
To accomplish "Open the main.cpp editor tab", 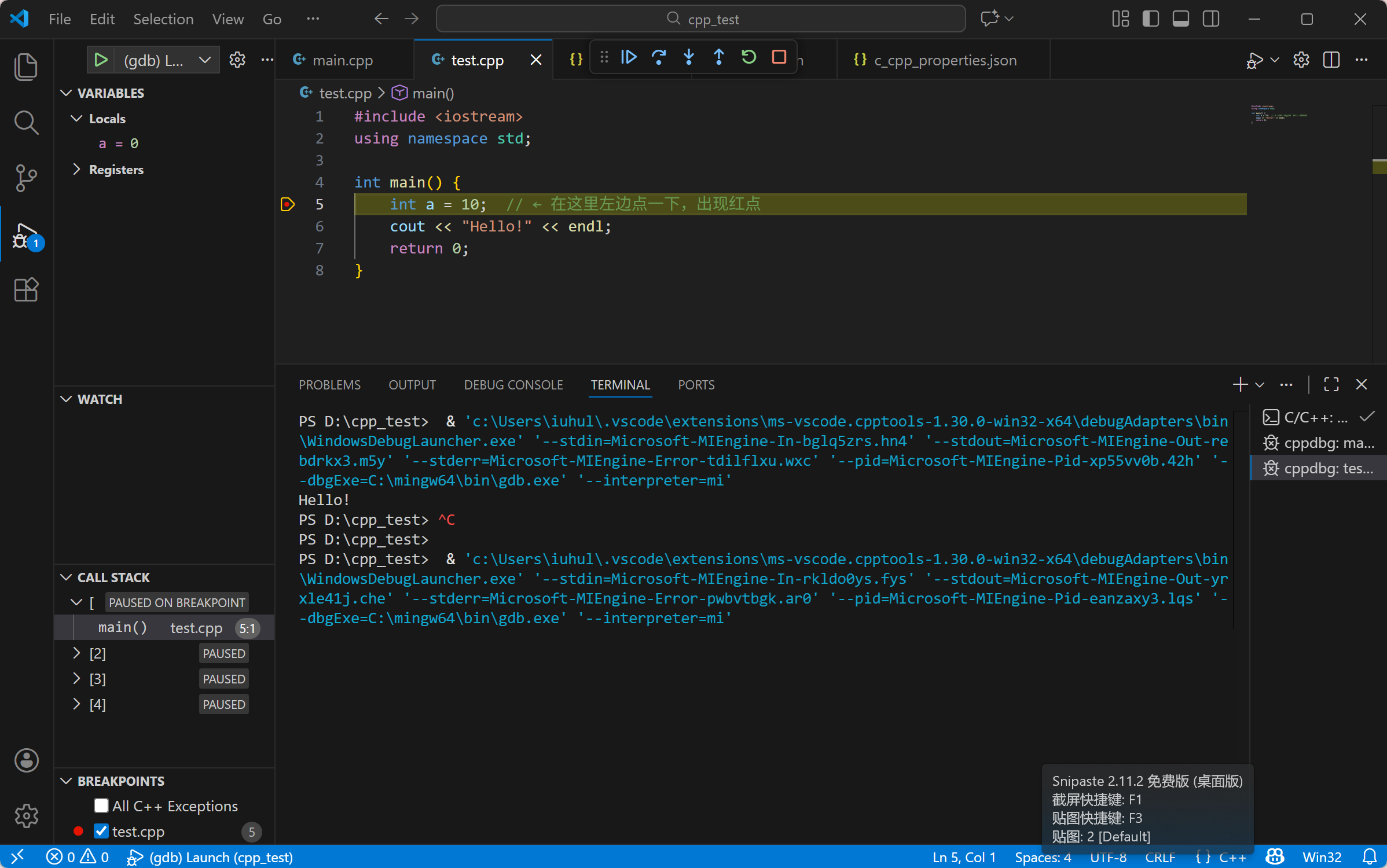I will coord(343,60).
